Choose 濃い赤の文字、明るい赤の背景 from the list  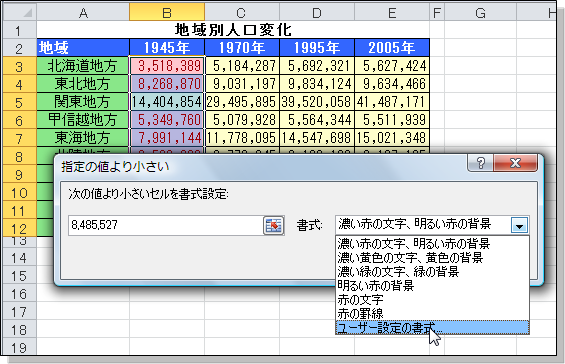432,244
